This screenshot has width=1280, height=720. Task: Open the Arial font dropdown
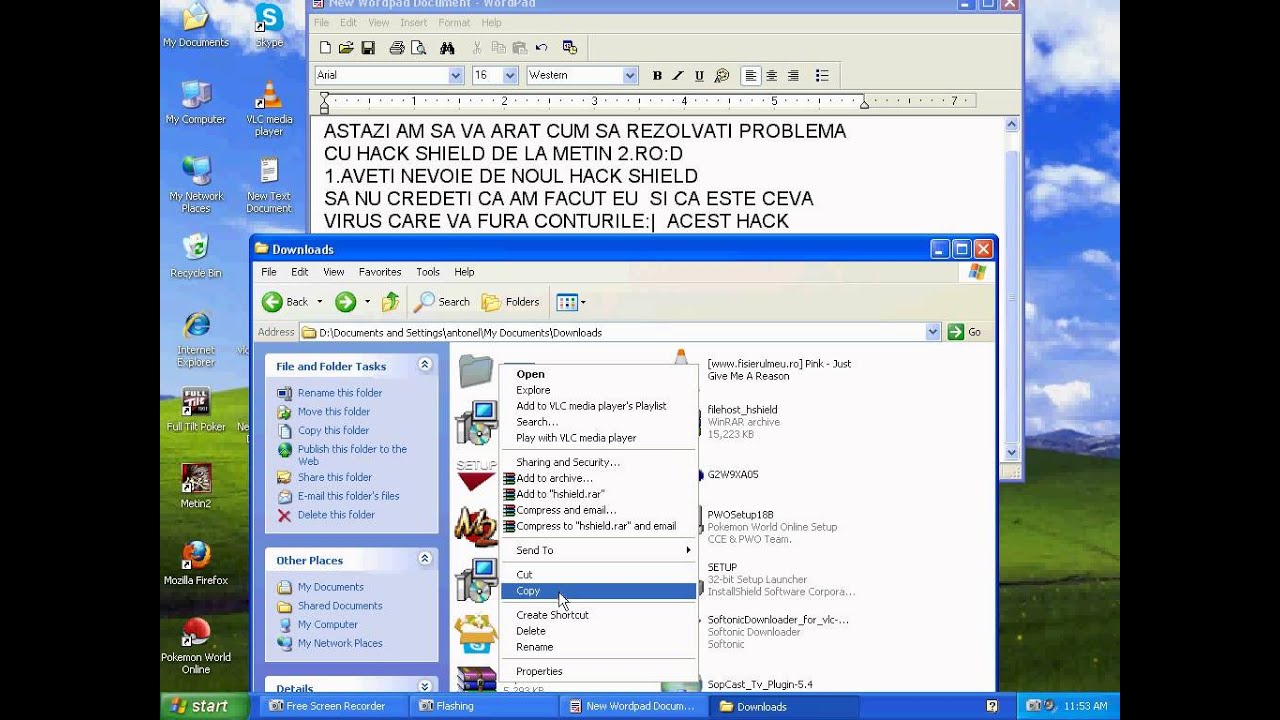pyautogui.click(x=456, y=75)
